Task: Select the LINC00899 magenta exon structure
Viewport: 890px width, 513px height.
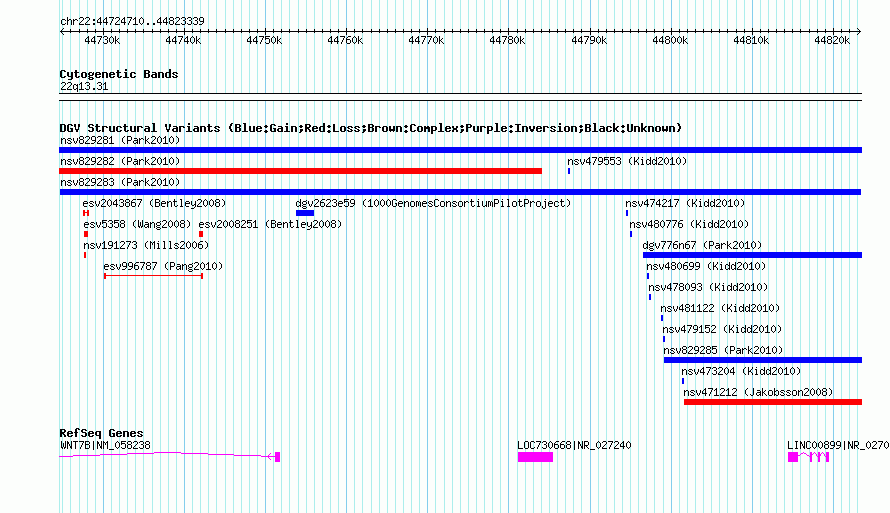Action: 809,457
